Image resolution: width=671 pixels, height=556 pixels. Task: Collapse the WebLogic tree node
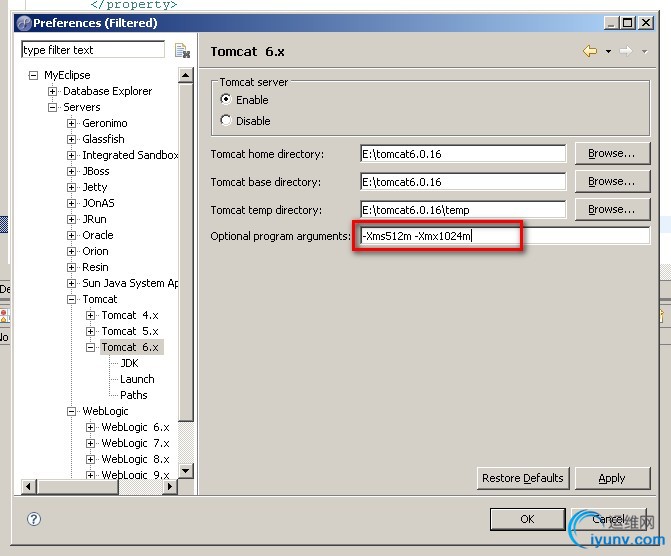(71, 411)
